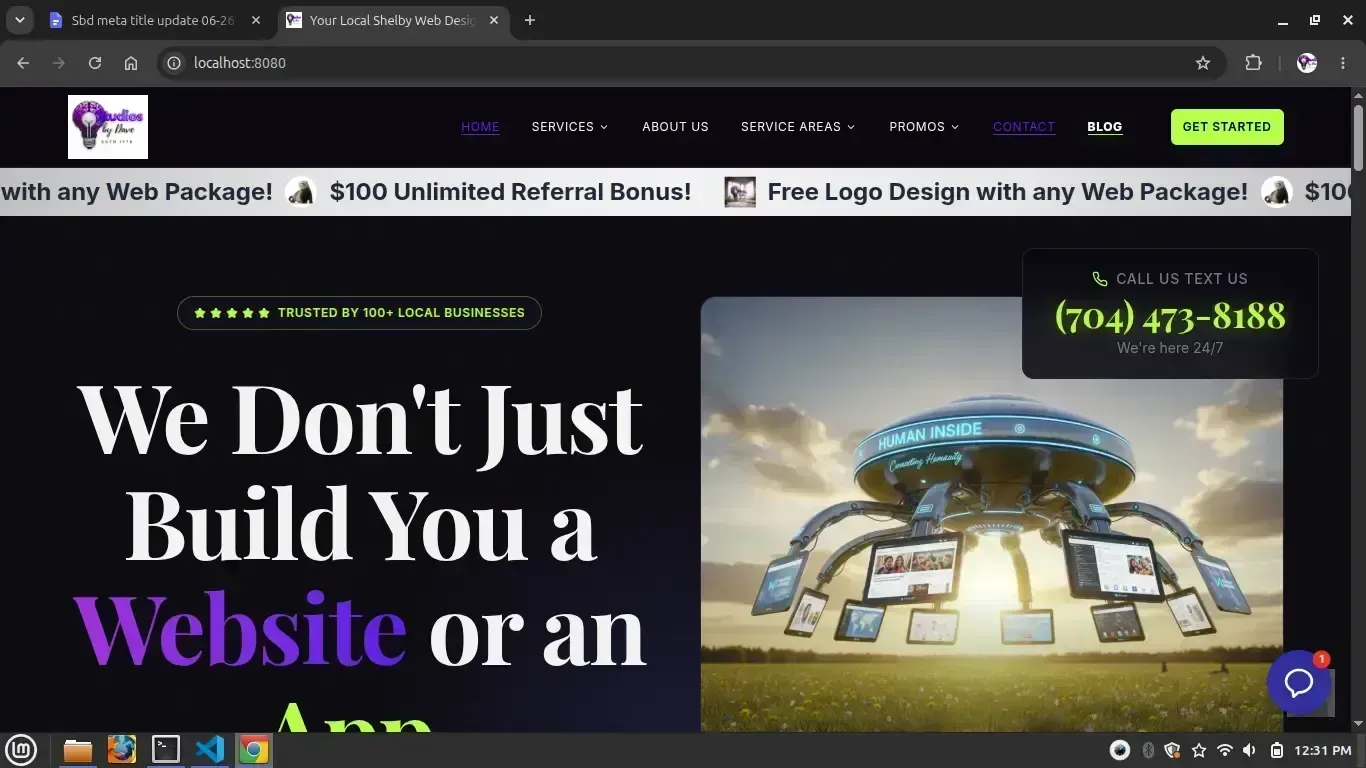
Task: Open the browser home page button
Action: (x=131, y=63)
